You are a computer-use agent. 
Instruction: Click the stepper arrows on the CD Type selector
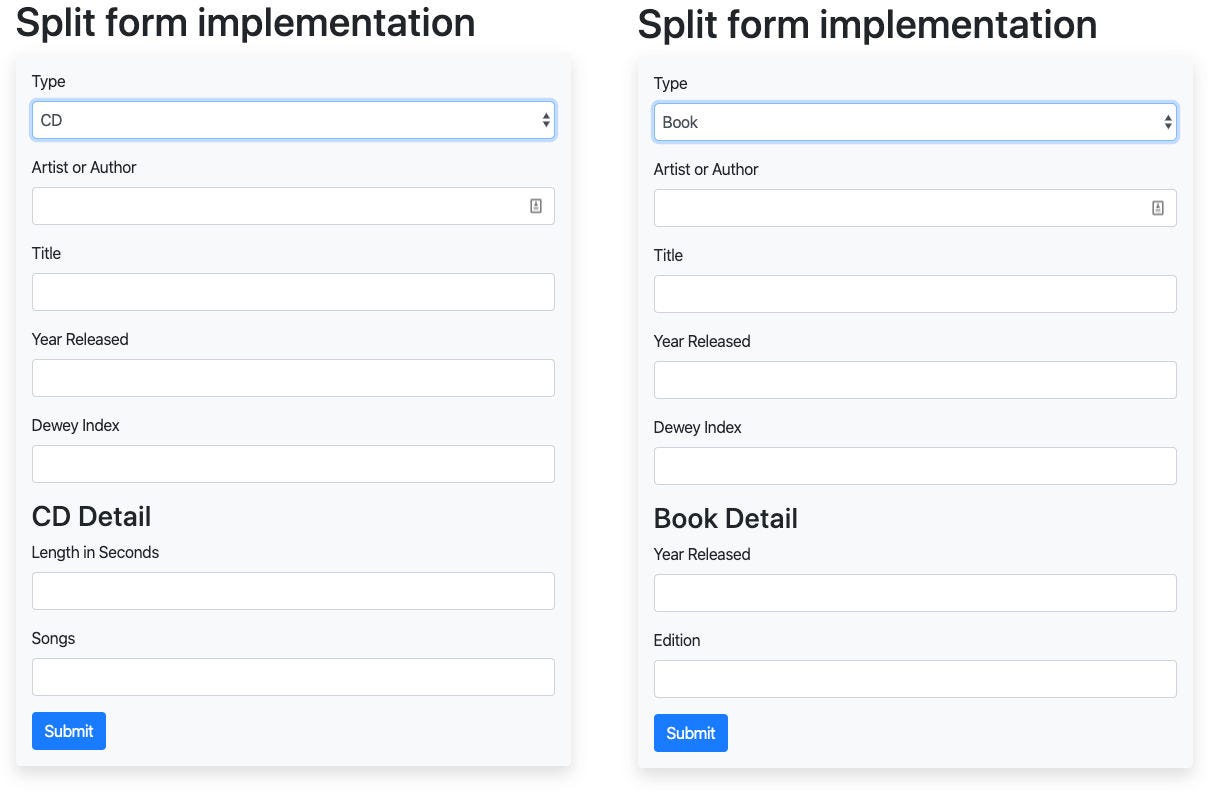coord(546,119)
